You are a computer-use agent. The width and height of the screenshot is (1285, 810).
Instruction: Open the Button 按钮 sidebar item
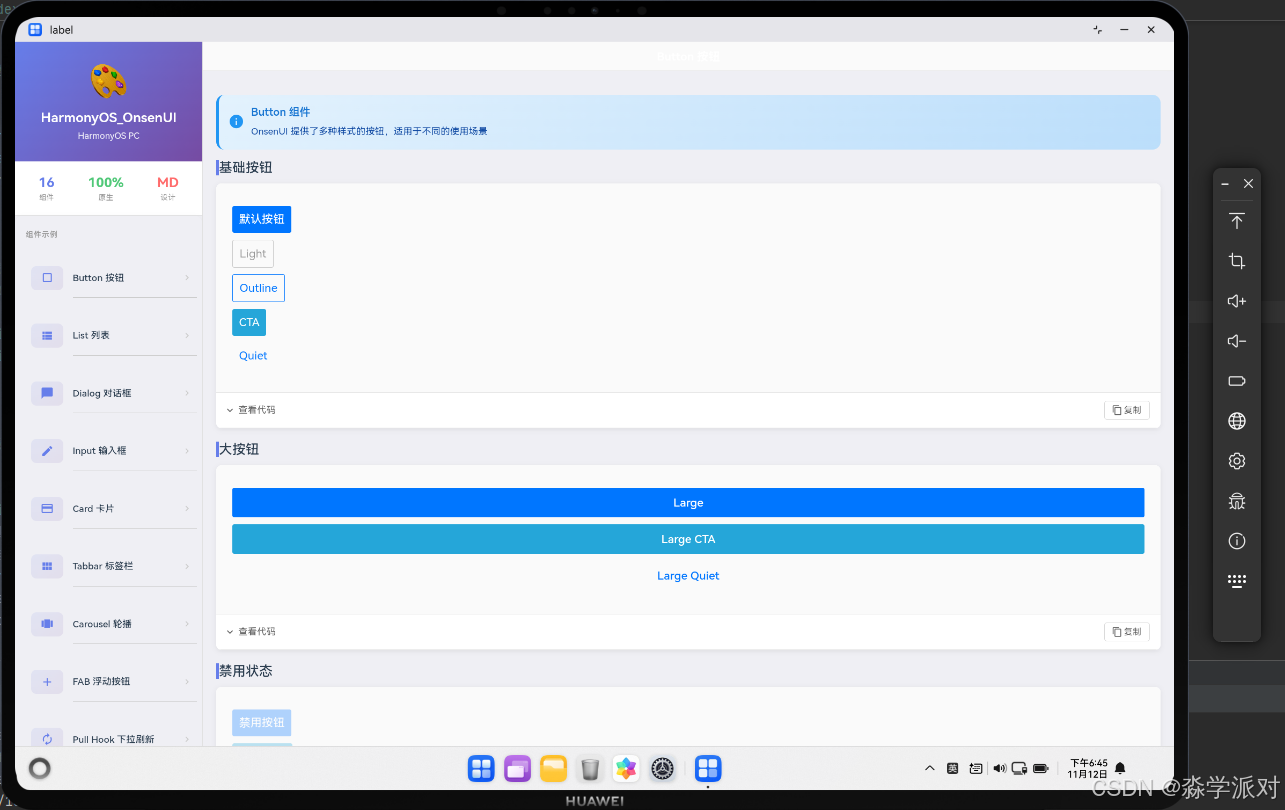tap(109, 278)
